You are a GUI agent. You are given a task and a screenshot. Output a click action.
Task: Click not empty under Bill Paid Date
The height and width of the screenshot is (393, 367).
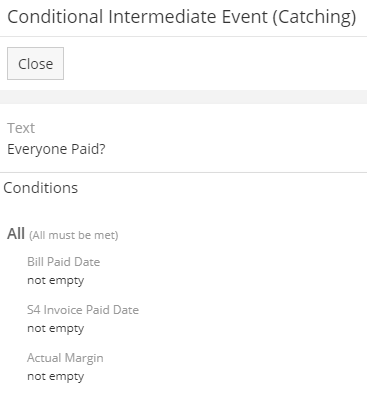[56, 281]
